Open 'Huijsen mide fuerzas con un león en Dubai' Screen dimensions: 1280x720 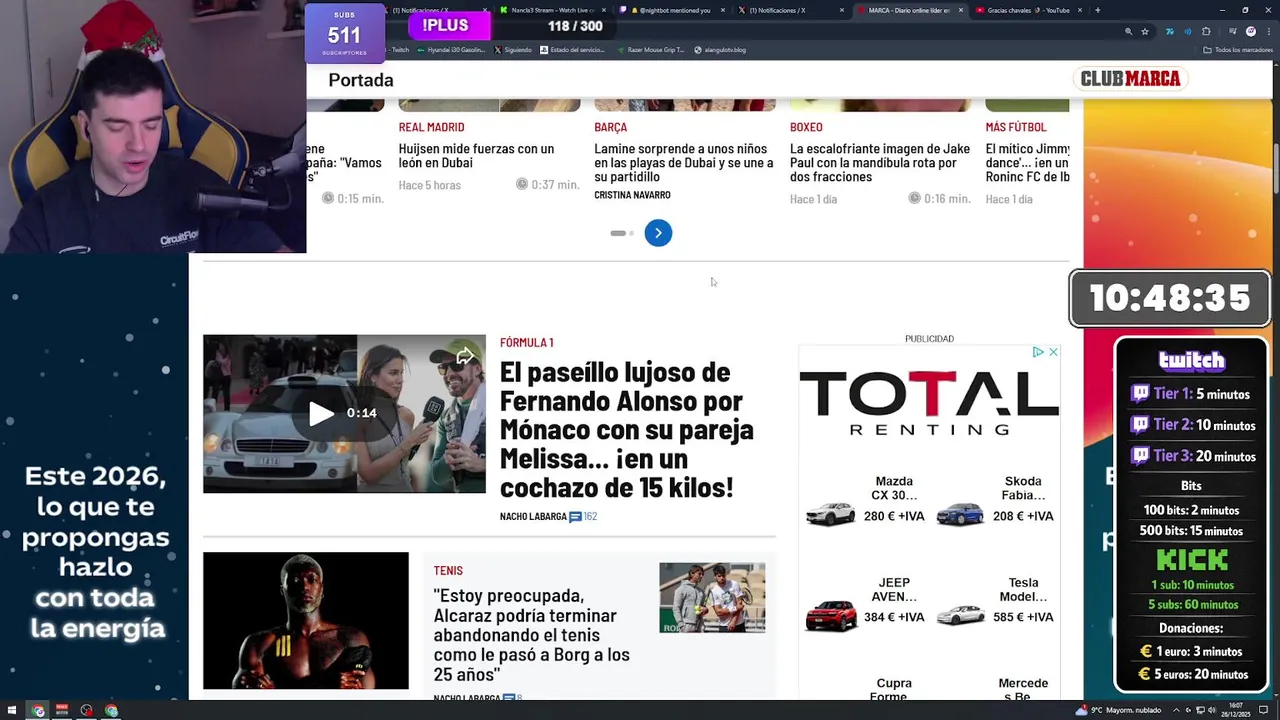[476, 155]
